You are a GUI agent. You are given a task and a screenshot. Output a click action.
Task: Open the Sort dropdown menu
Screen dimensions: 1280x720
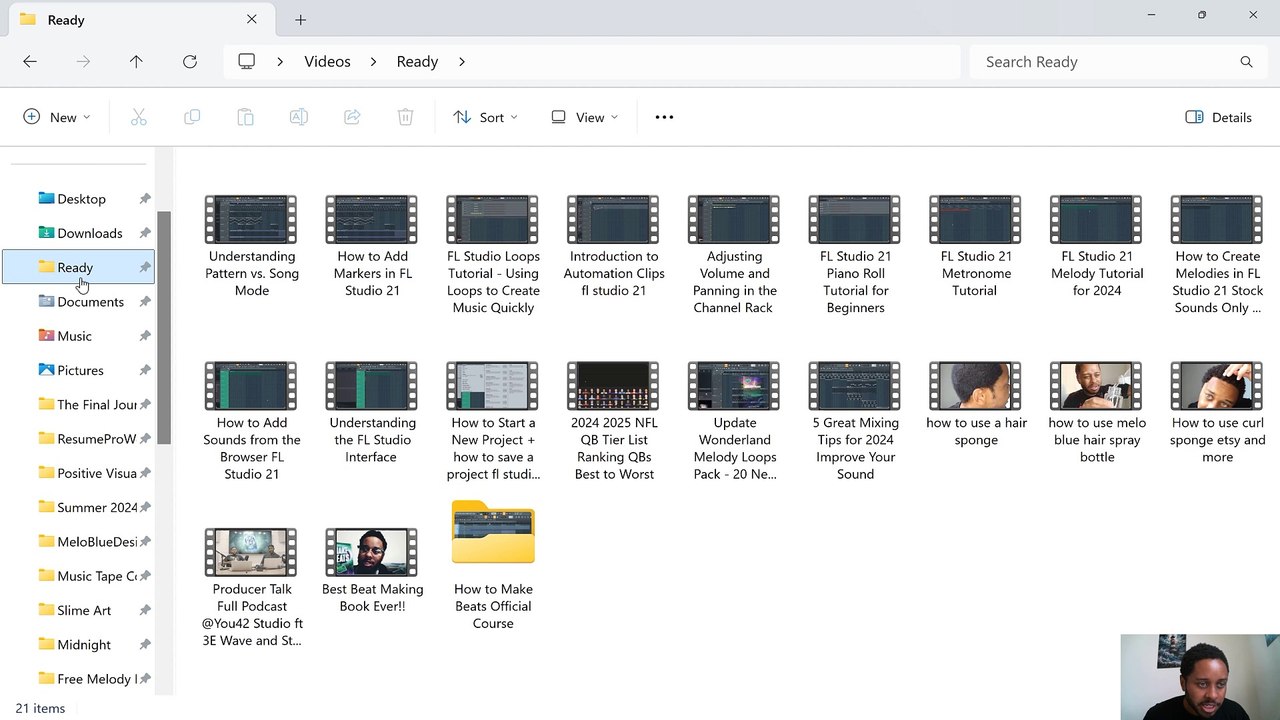pyautogui.click(x=485, y=117)
